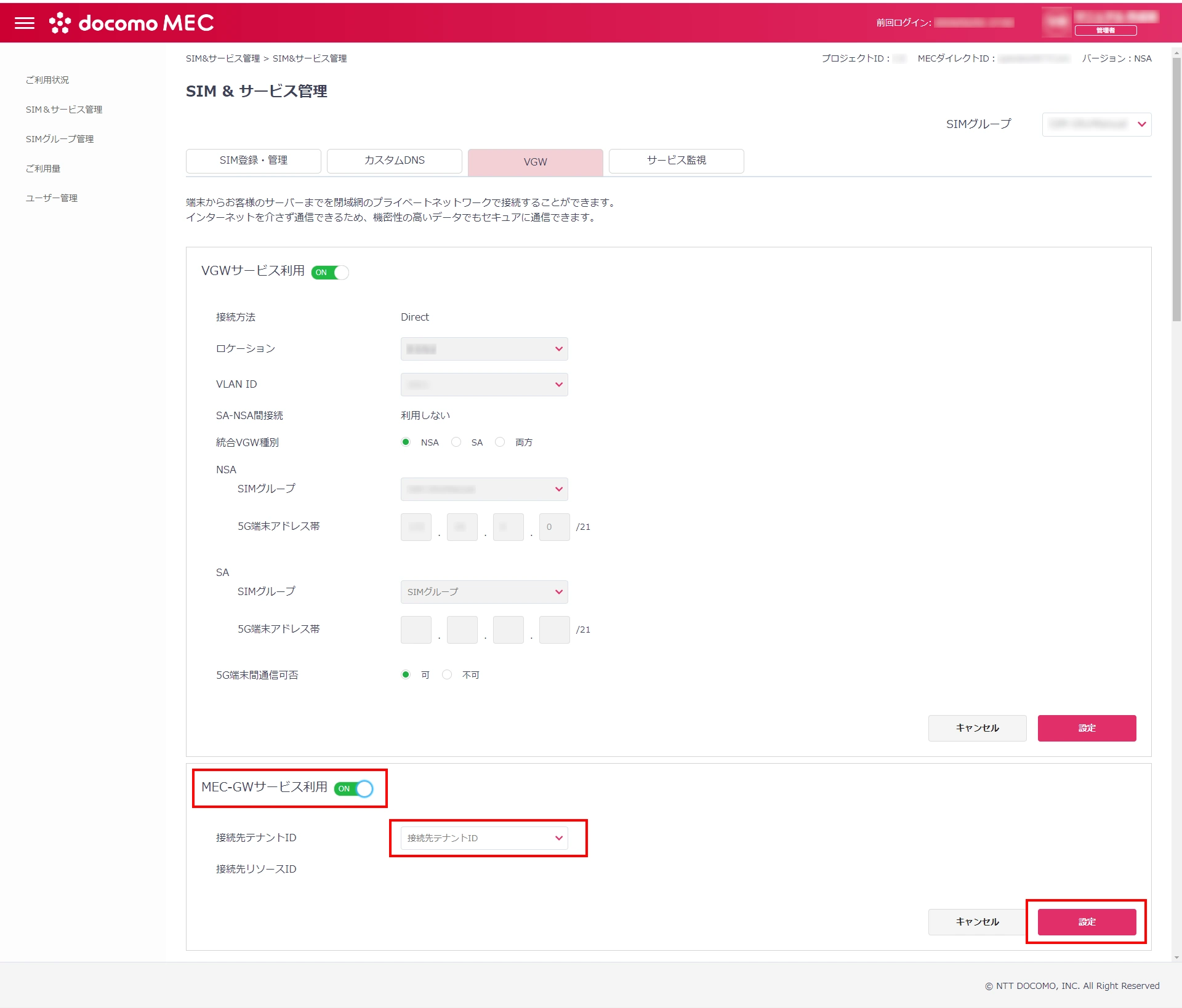The height and width of the screenshot is (1008, 1182).
Task: Expand 接続先テナントID dropdown
Action: [x=484, y=838]
